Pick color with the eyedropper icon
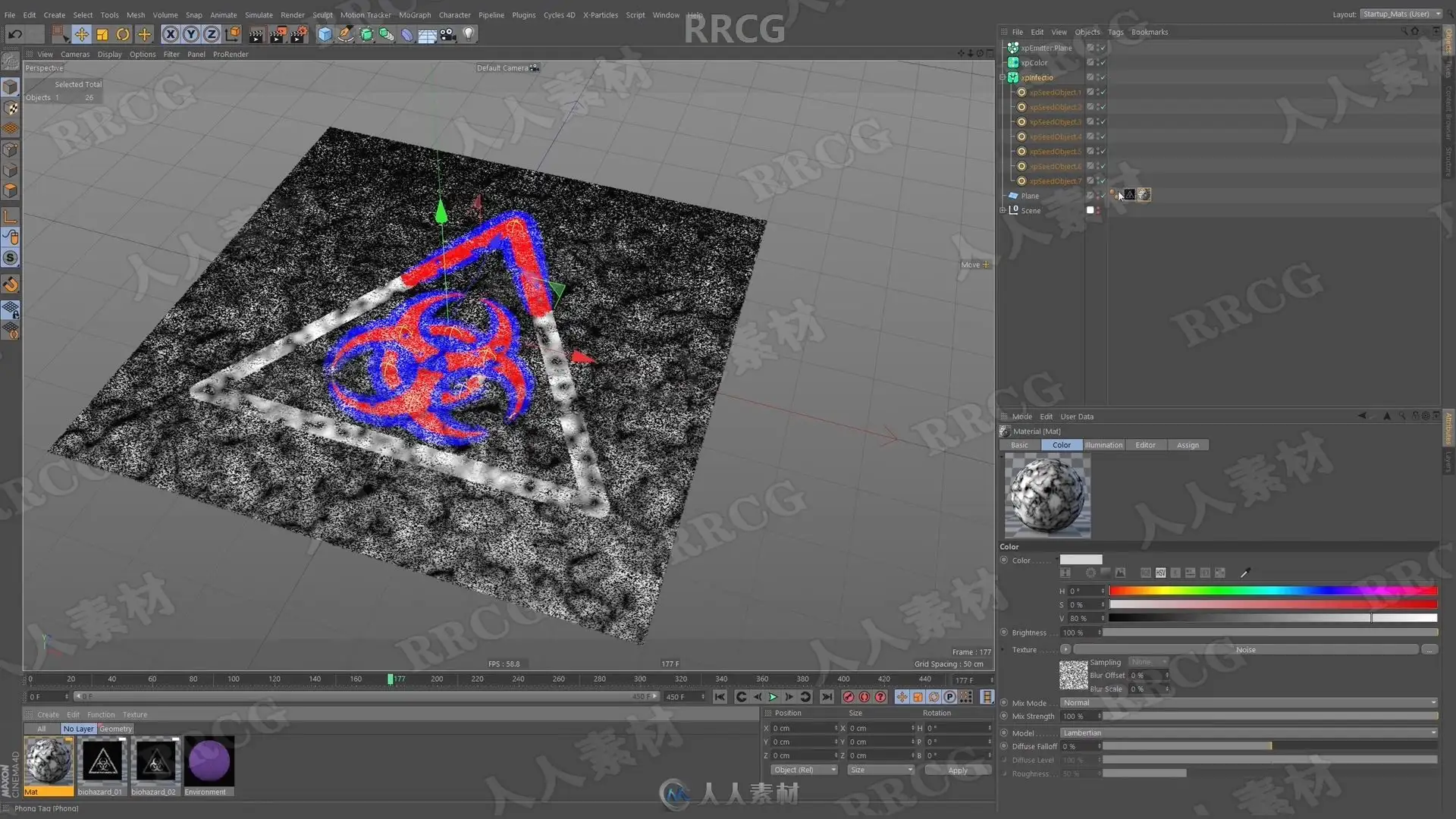 click(x=1244, y=573)
